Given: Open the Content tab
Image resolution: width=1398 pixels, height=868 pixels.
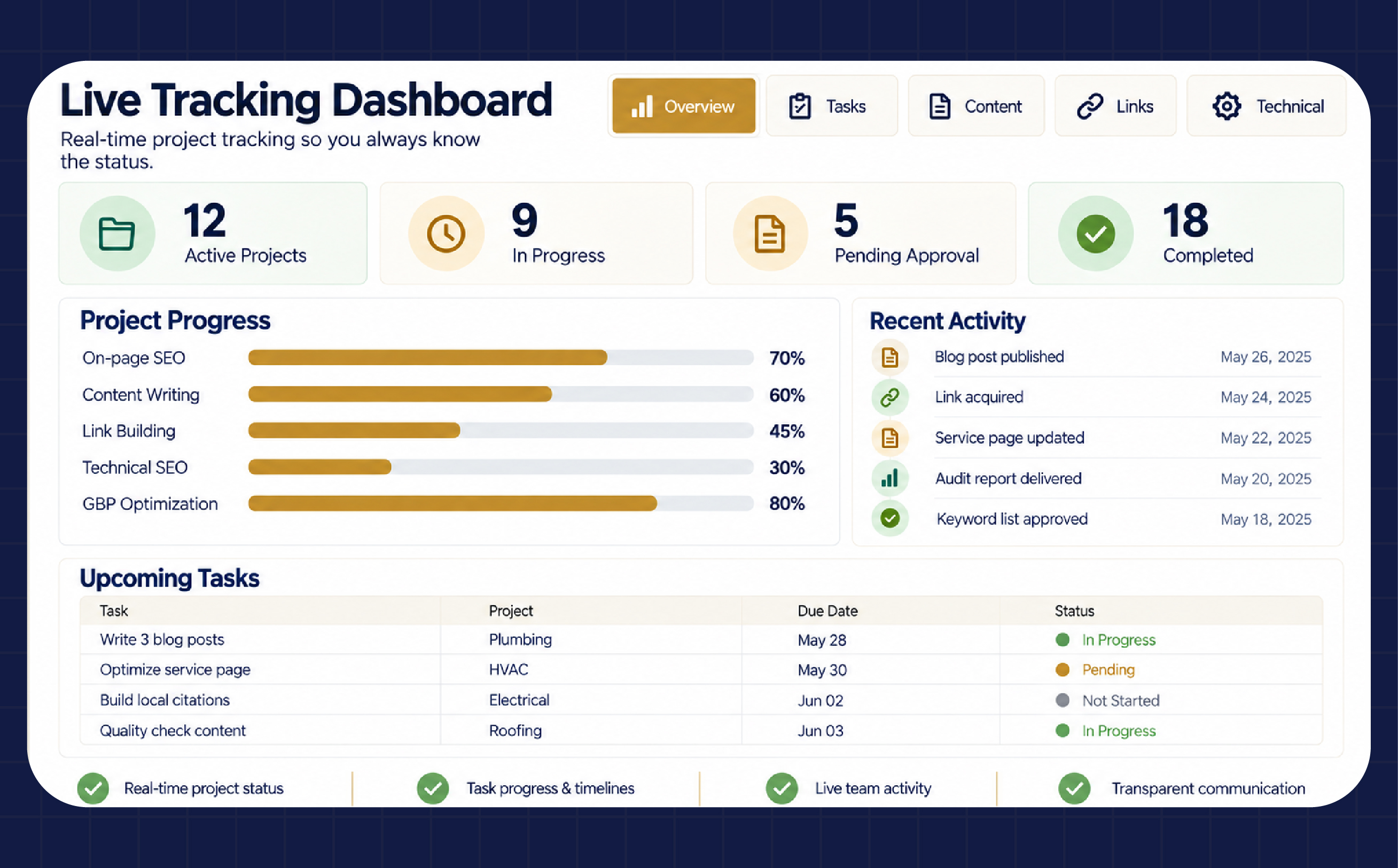Looking at the screenshot, I should pyautogui.click(x=975, y=106).
